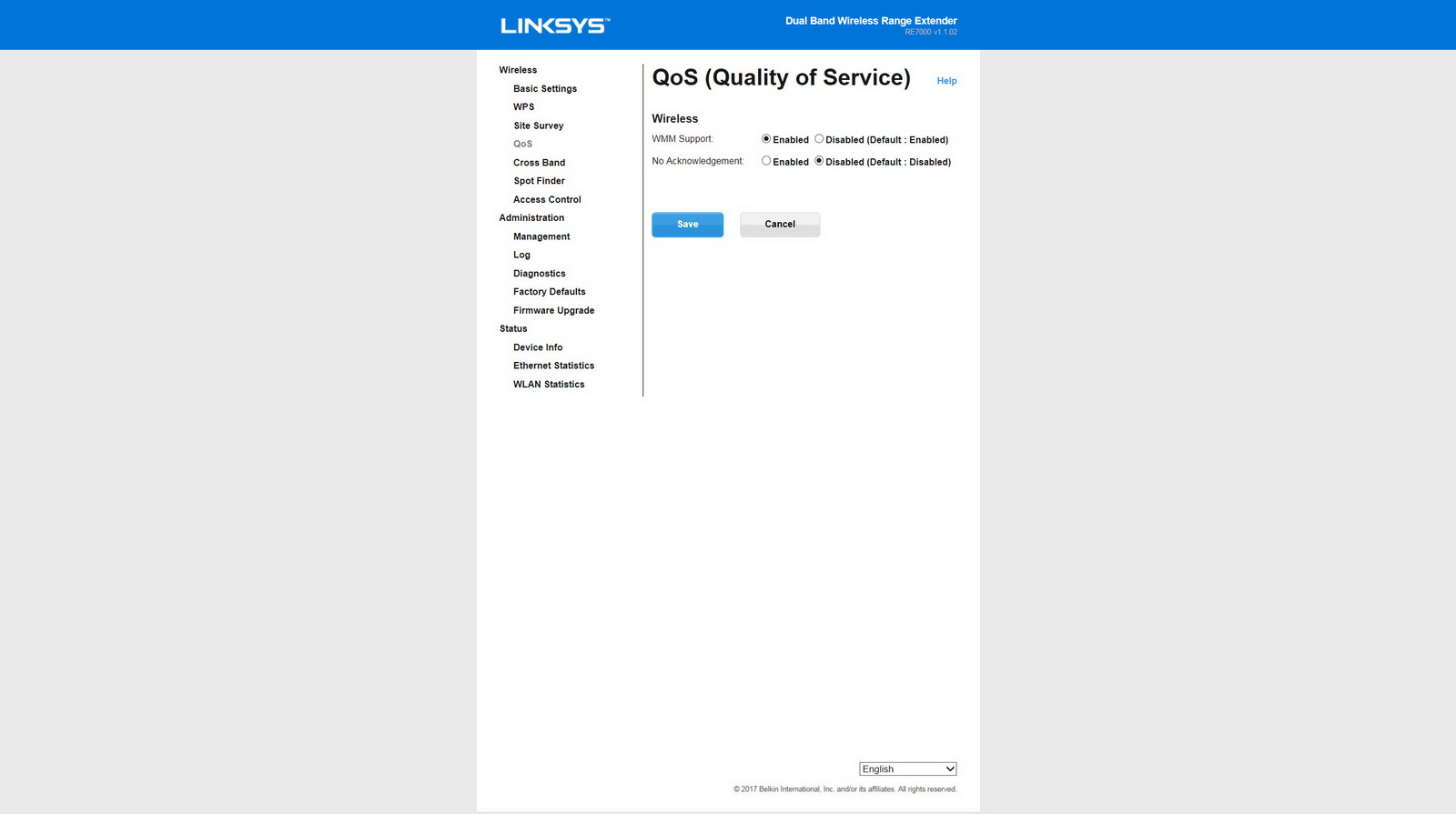Click the Linksys logo

click(555, 25)
